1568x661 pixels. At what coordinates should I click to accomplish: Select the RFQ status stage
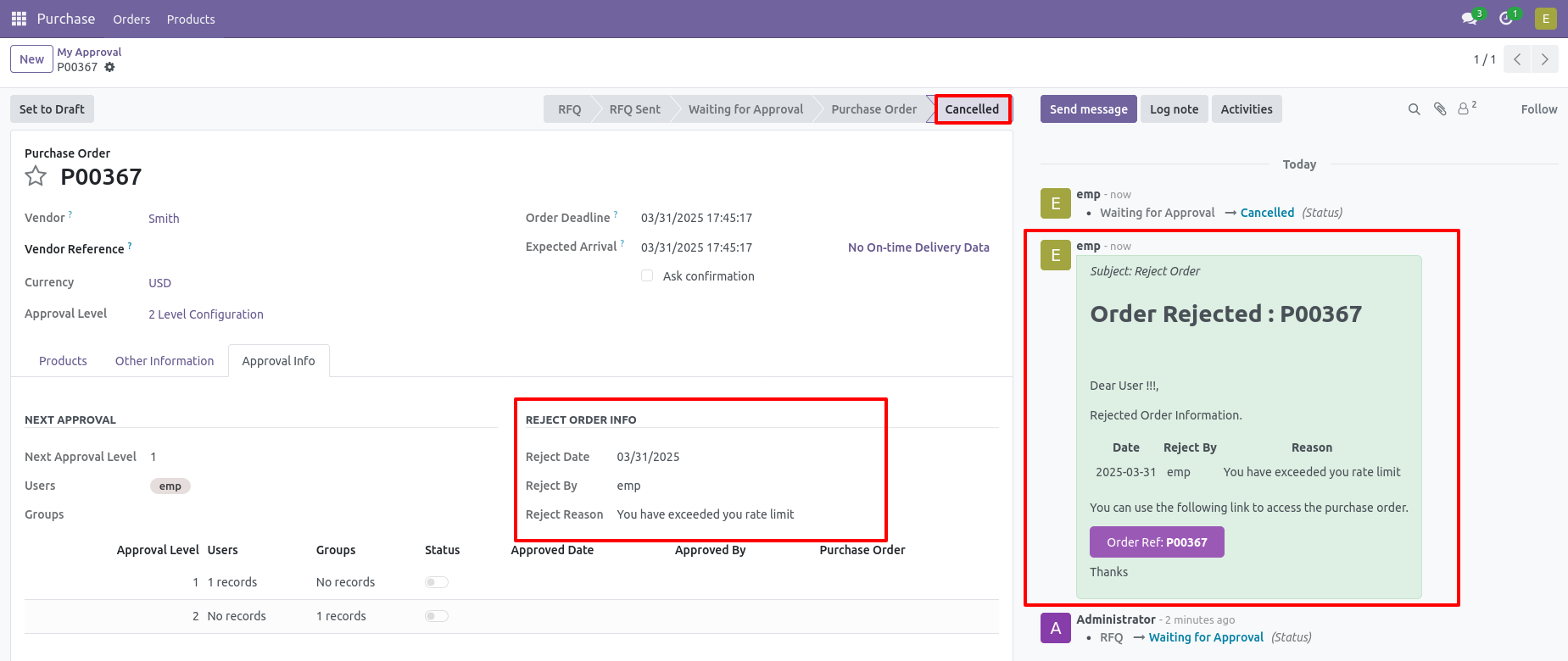pos(569,109)
